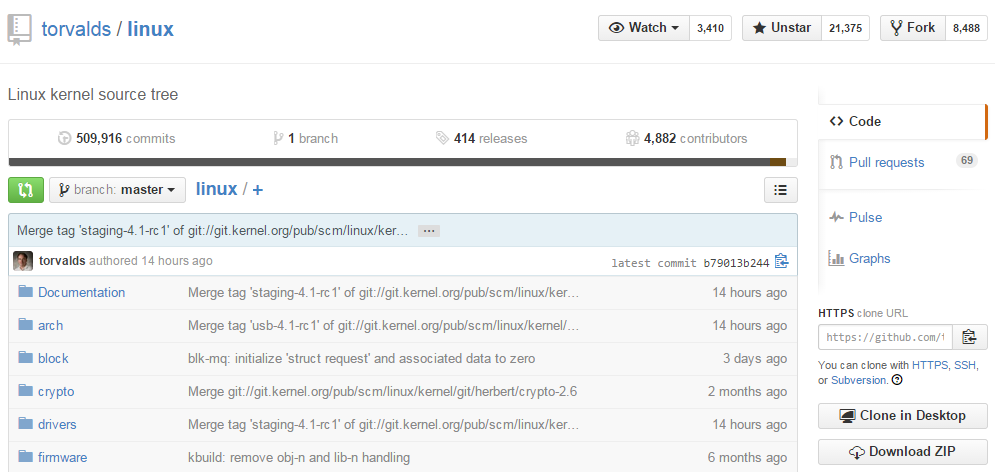Open the firmware folder
The height and width of the screenshot is (472, 995).
62,457
